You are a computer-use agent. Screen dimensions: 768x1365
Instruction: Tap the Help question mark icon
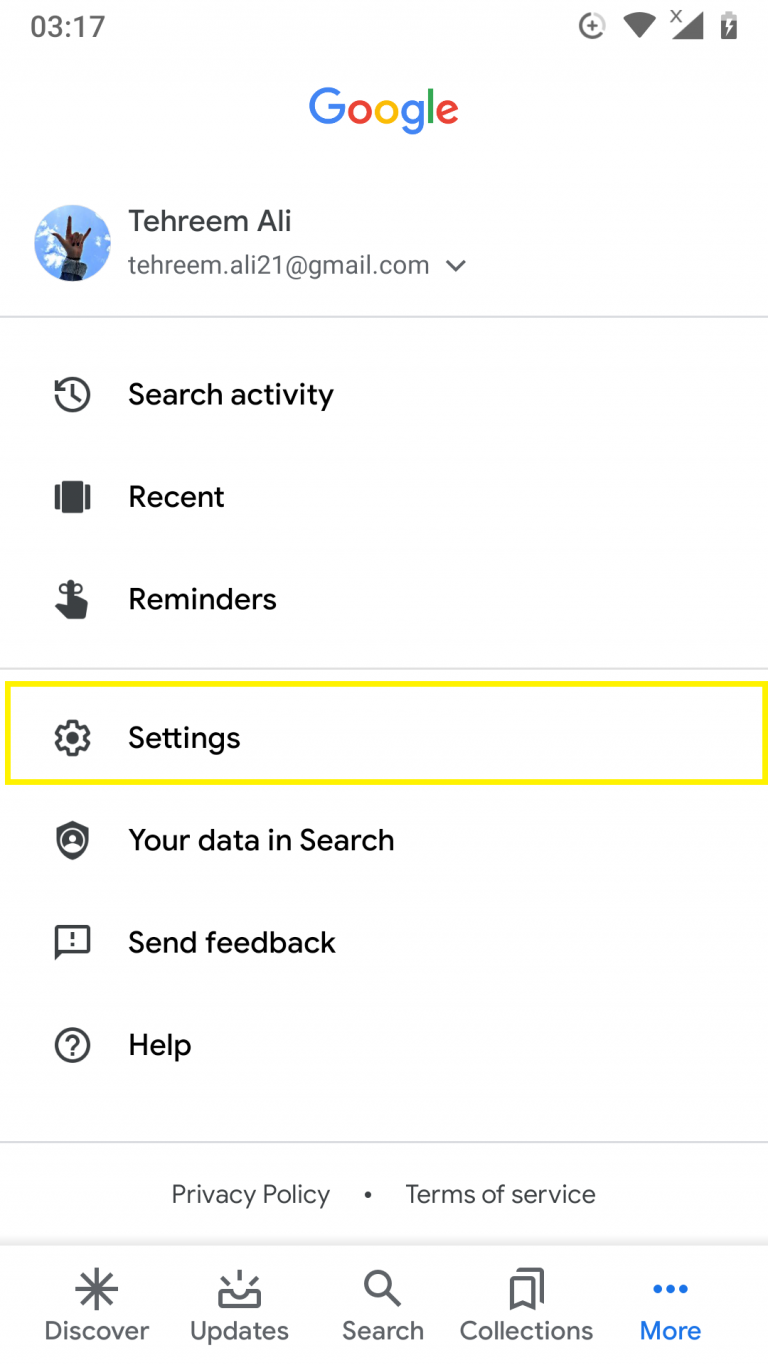tap(72, 1045)
